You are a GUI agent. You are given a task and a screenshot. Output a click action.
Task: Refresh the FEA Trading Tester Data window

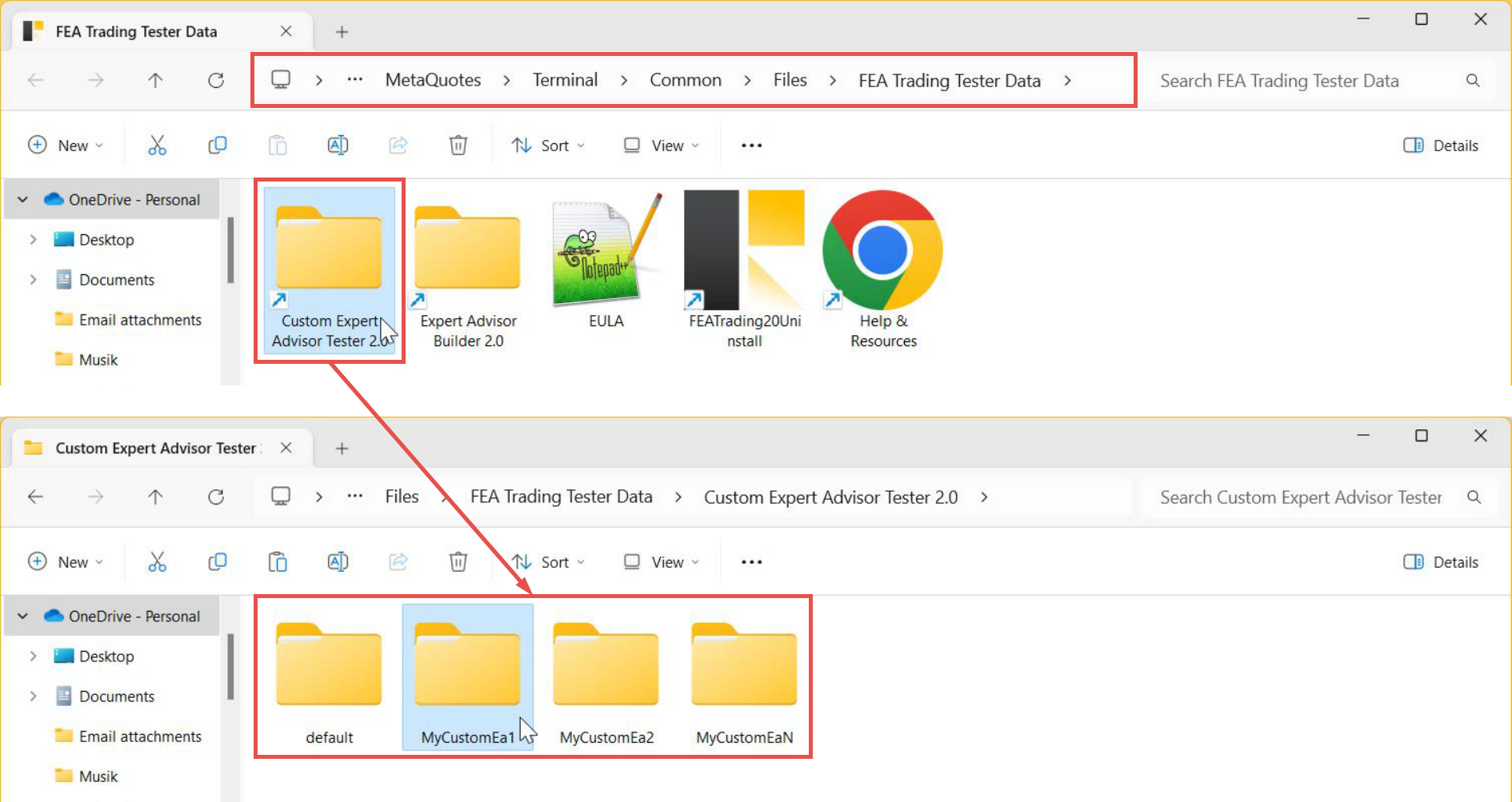[216, 80]
